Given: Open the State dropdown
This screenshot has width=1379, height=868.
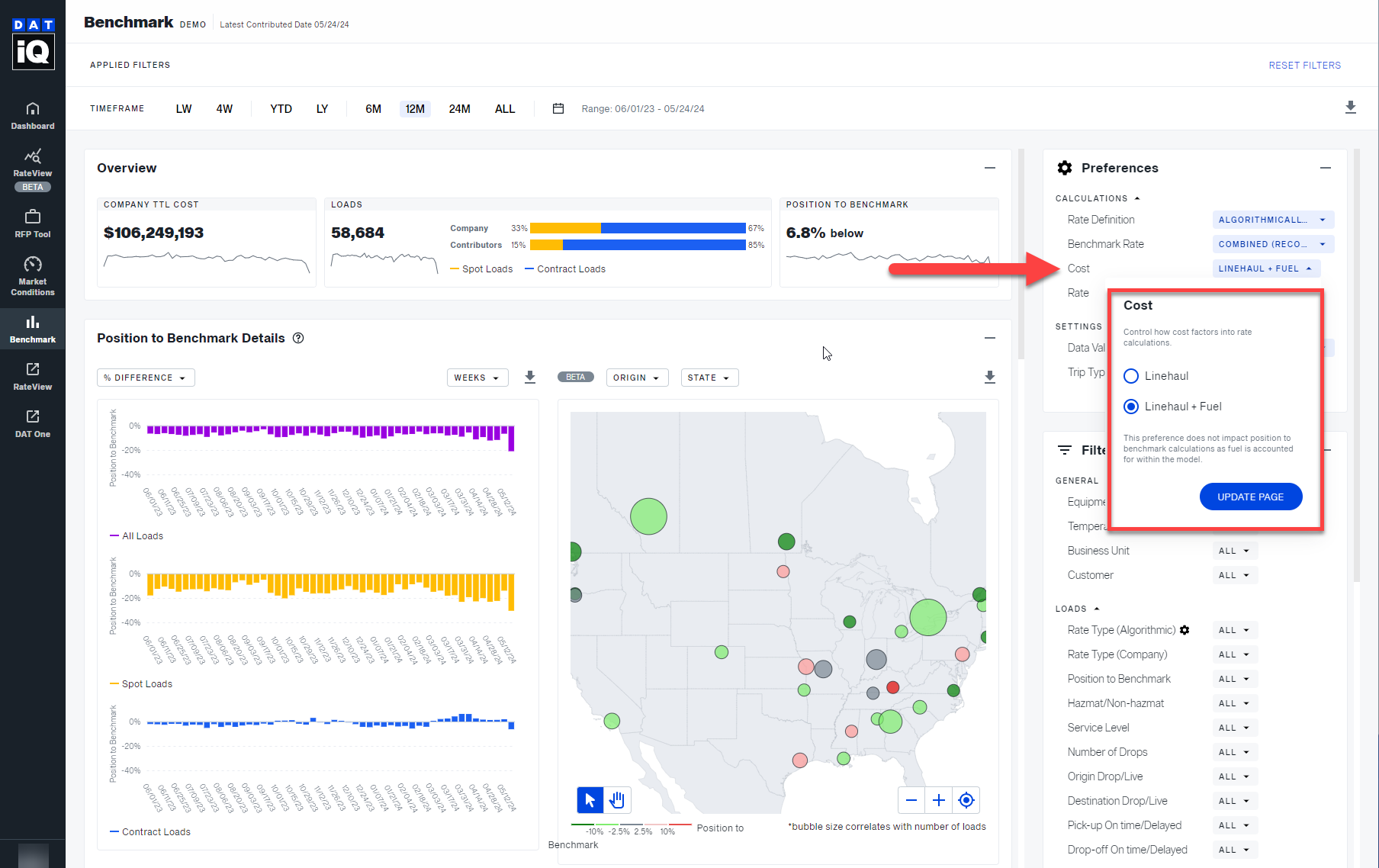Looking at the screenshot, I should tap(709, 378).
